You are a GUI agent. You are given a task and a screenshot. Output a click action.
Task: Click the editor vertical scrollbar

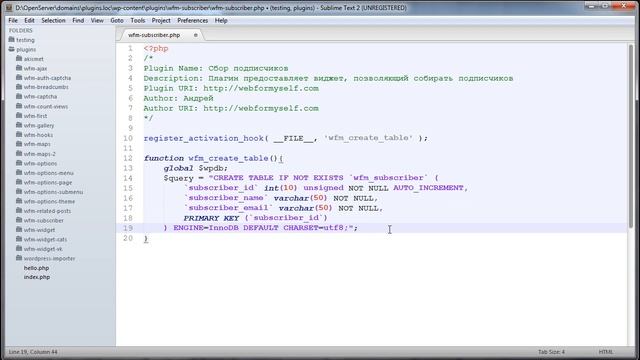click(x=631, y=136)
